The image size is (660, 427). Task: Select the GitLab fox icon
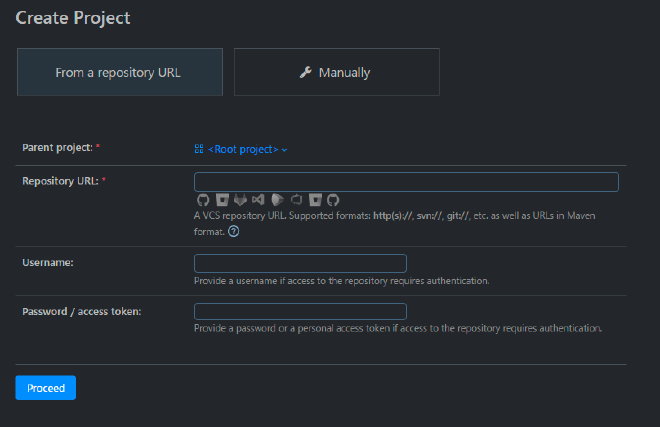click(x=240, y=200)
